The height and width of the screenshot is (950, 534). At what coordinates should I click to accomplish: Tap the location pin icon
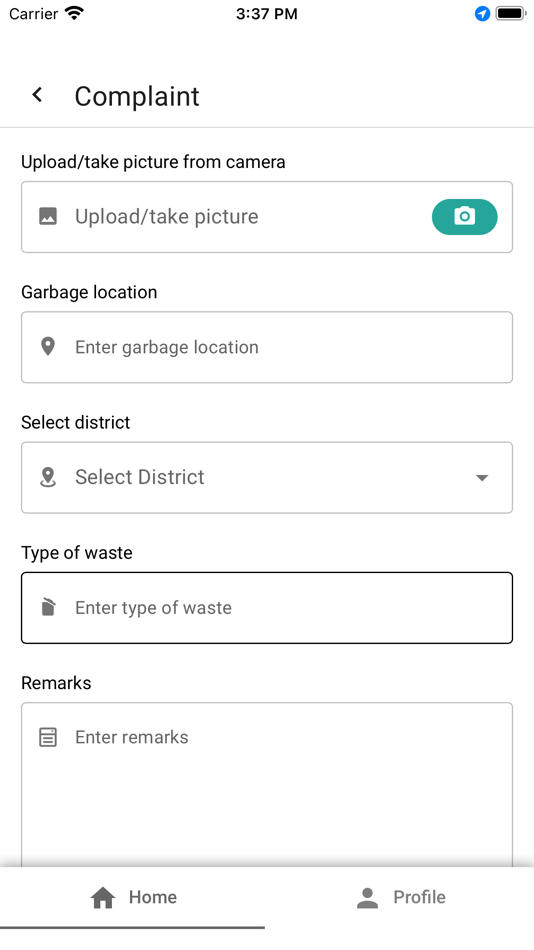point(48,347)
